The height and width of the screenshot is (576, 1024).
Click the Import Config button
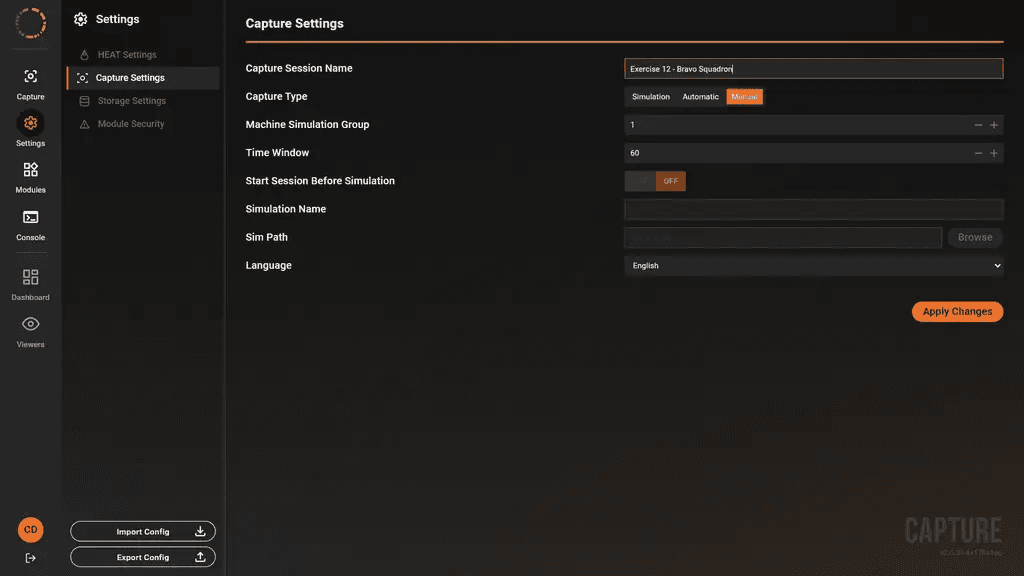click(x=143, y=532)
